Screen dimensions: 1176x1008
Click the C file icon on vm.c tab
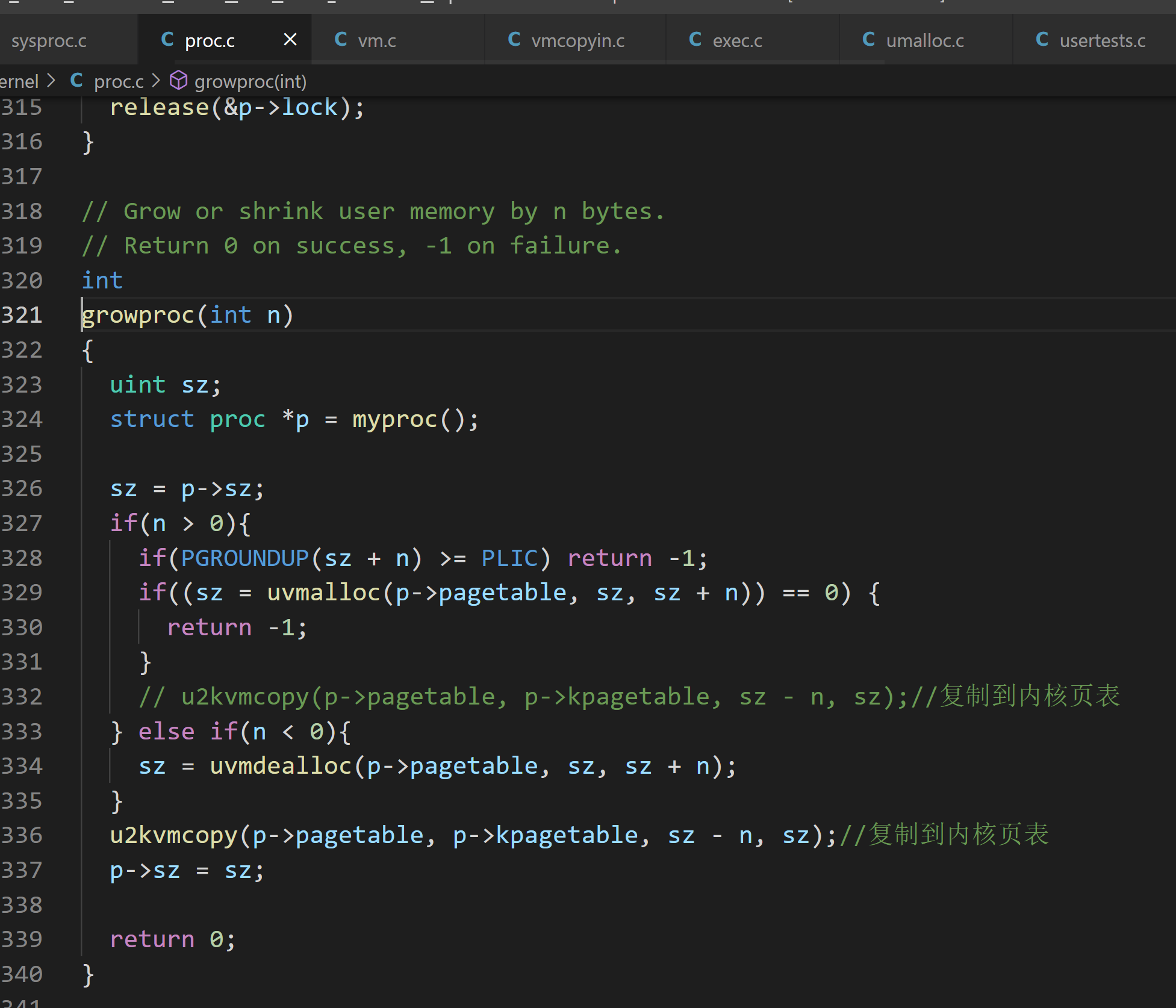(x=341, y=40)
